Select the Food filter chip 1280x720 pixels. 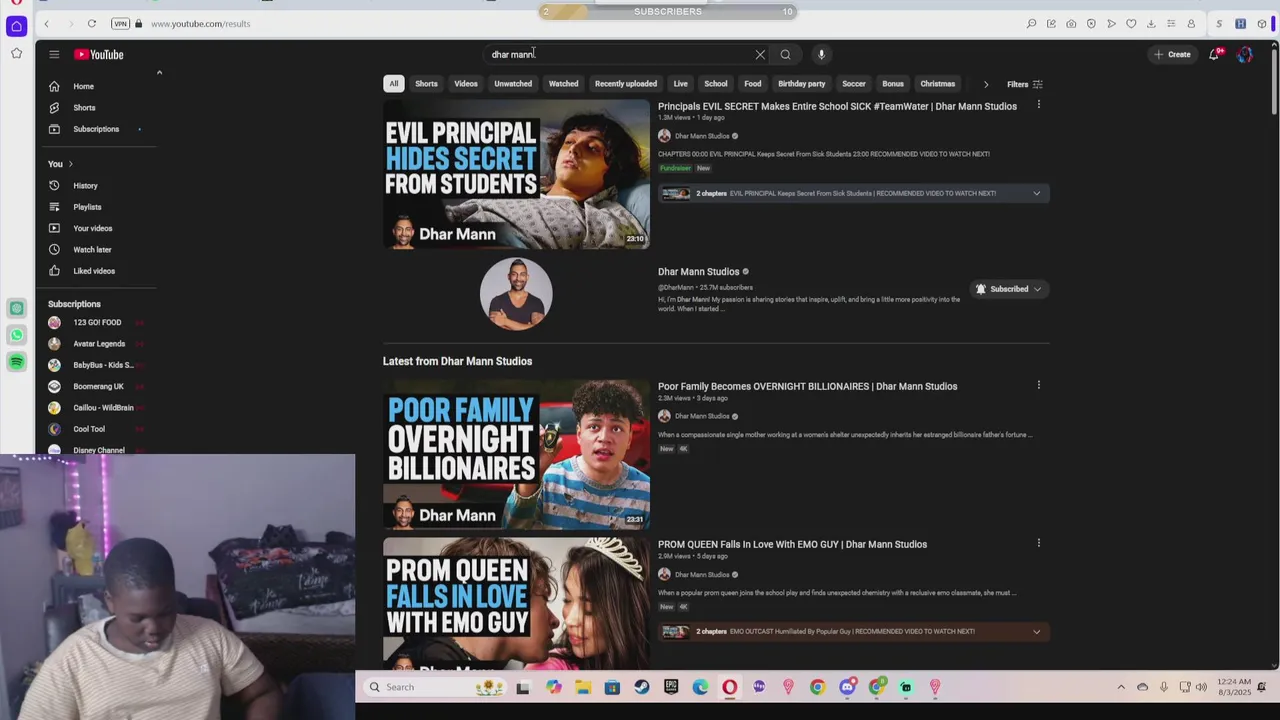pos(753,84)
